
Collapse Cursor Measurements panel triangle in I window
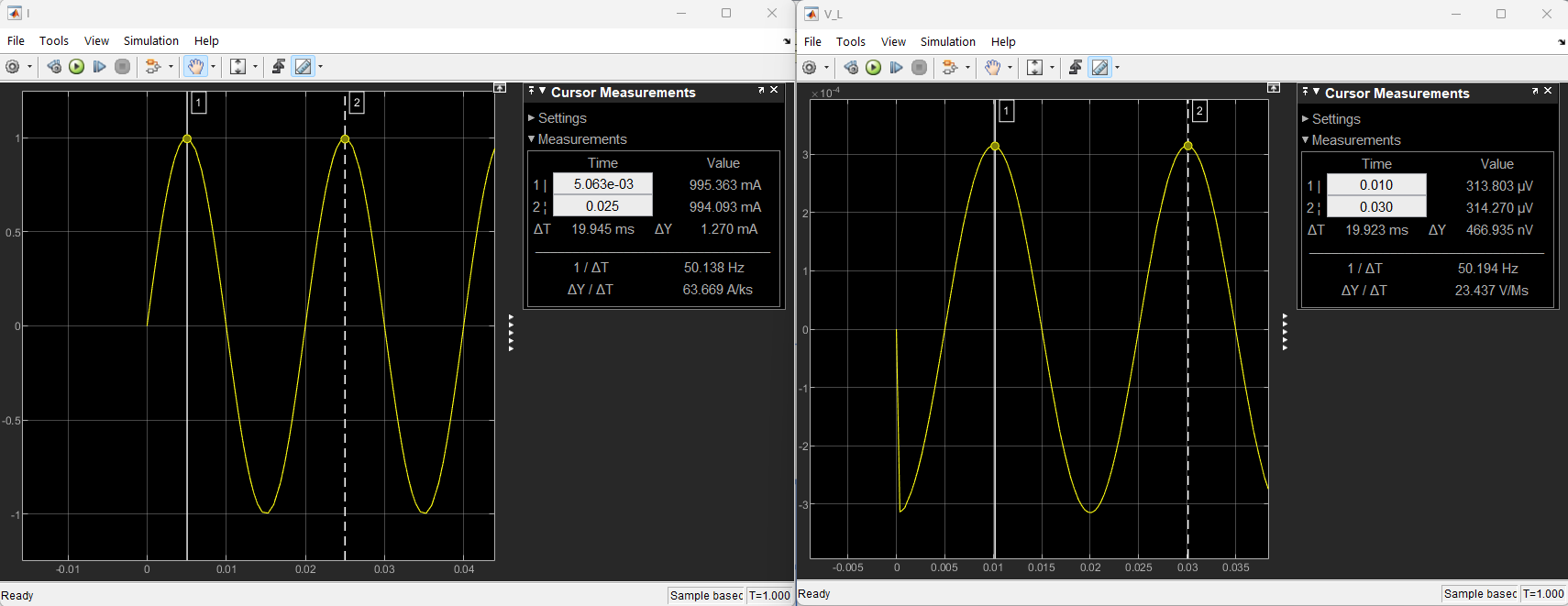(542, 91)
